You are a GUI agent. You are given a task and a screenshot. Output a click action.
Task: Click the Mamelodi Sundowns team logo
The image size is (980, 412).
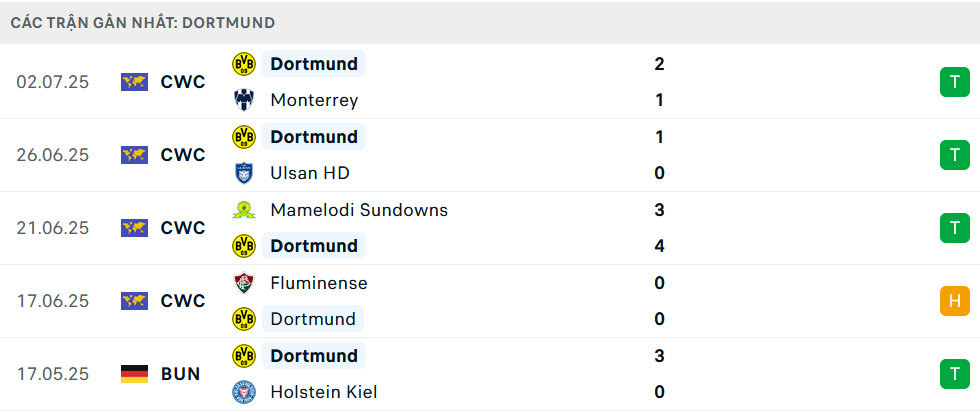pyautogui.click(x=244, y=209)
